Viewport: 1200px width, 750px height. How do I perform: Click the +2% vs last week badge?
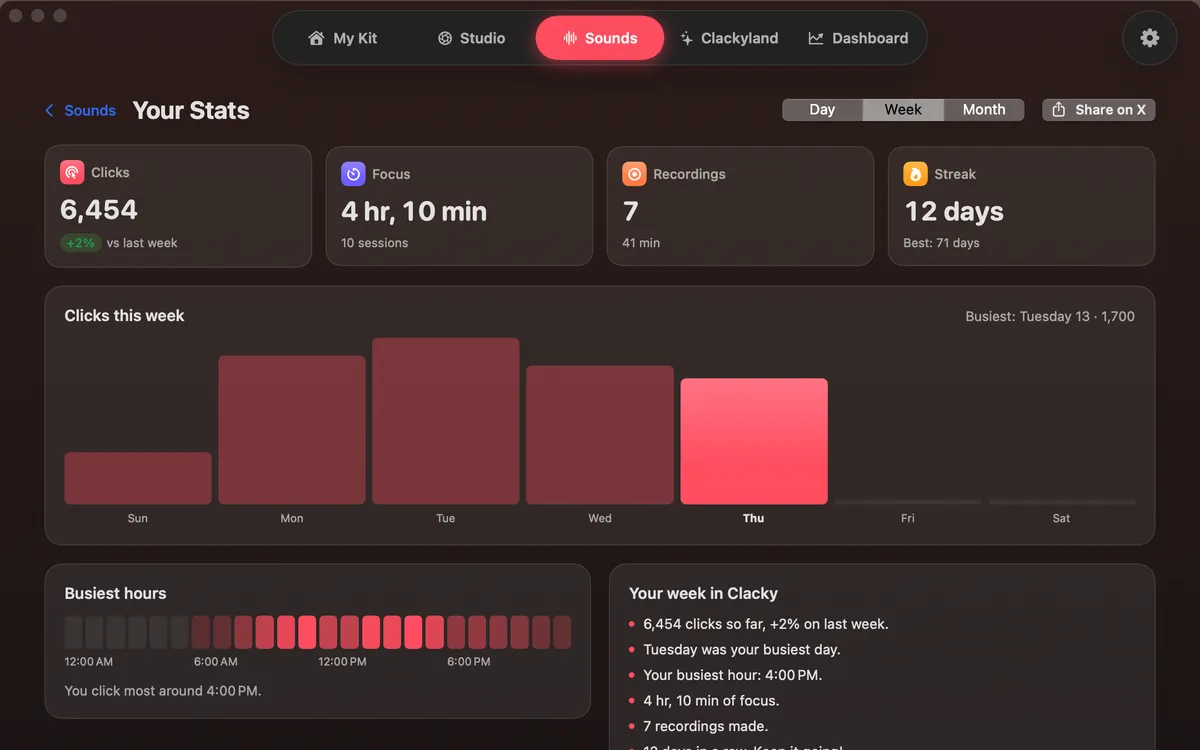coord(81,243)
